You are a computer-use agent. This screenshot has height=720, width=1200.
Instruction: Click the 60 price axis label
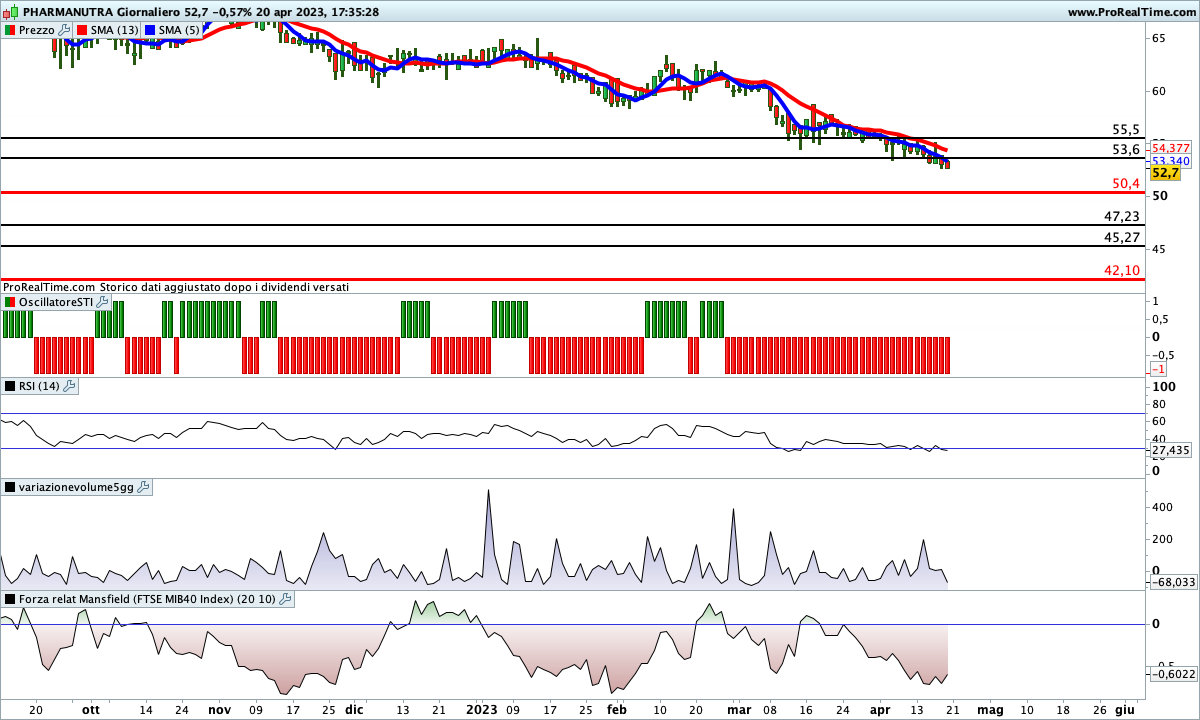1160,91
